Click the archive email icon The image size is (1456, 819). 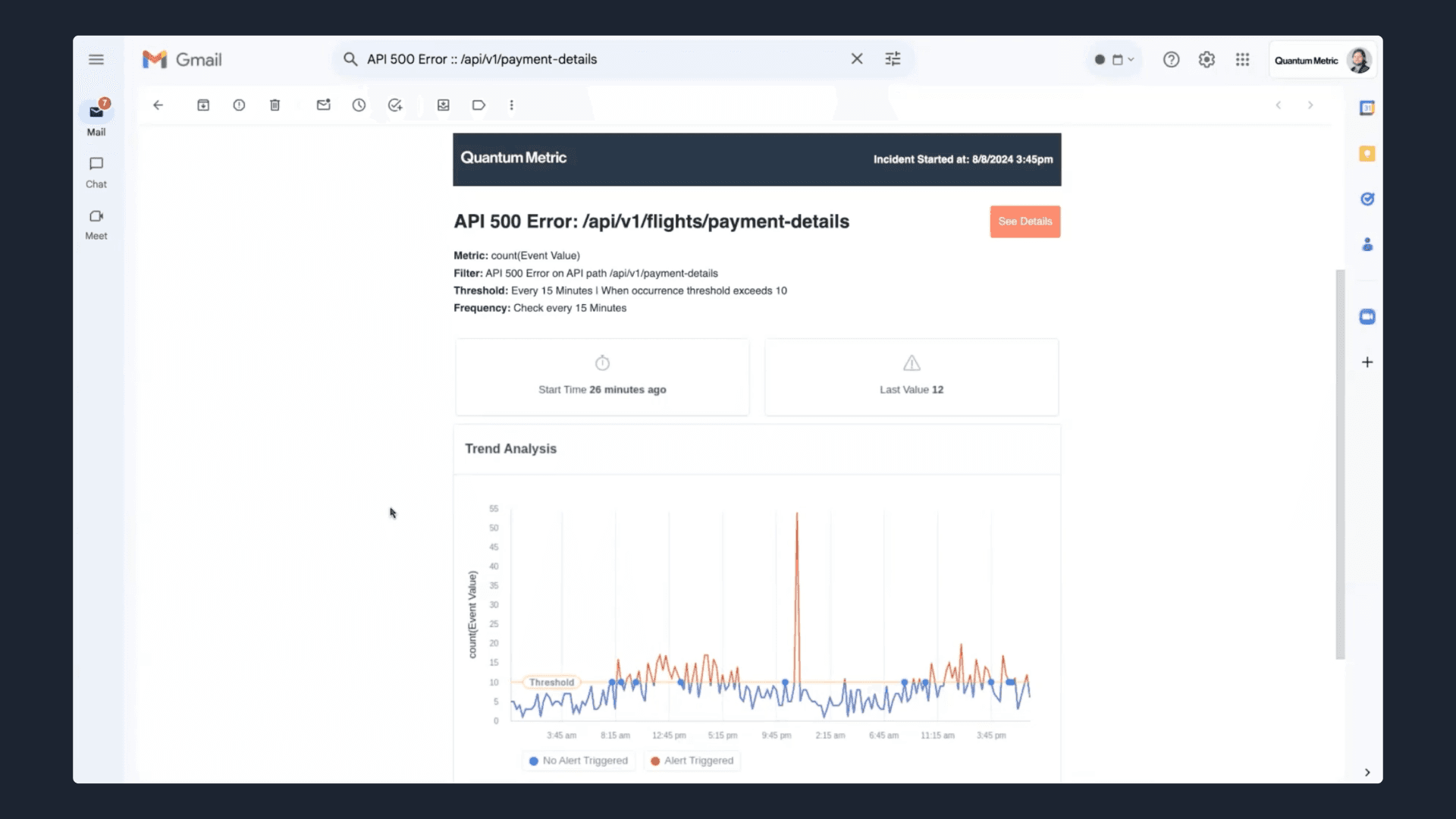coord(203,105)
